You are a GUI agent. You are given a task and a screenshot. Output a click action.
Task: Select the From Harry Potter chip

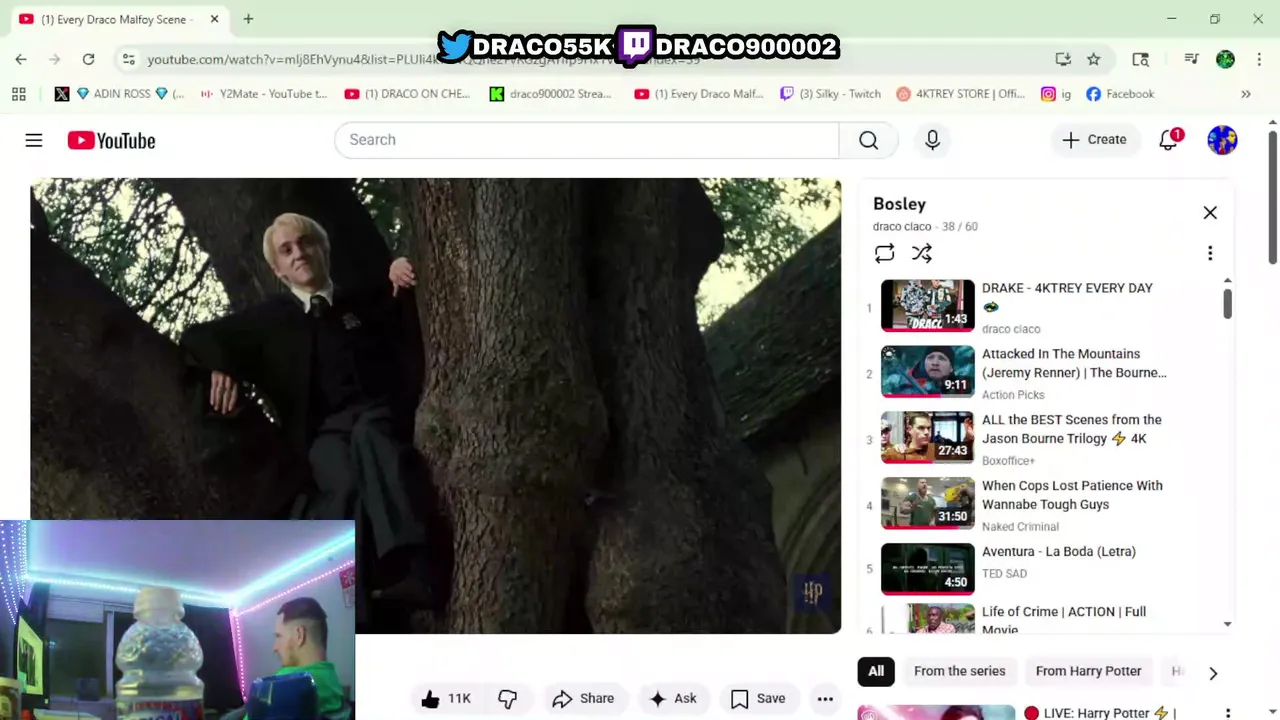(1088, 671)
